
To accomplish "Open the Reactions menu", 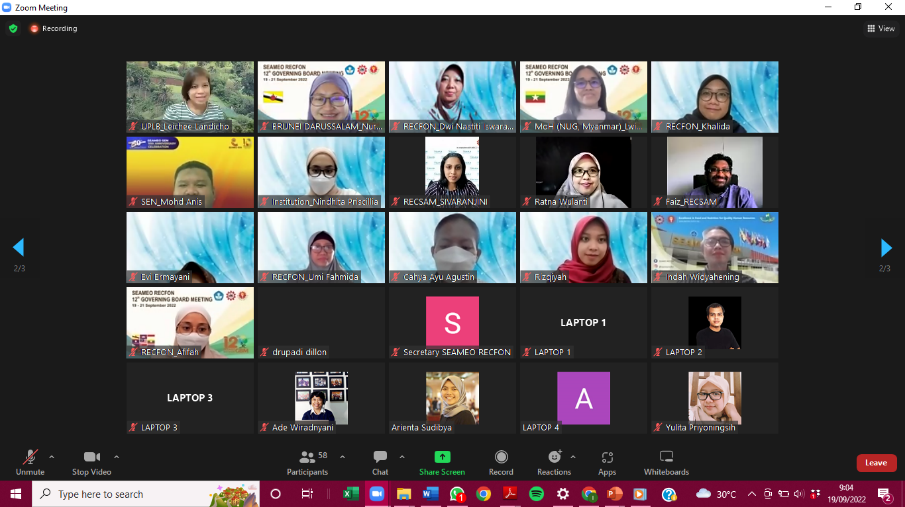I will pos(554,461).
